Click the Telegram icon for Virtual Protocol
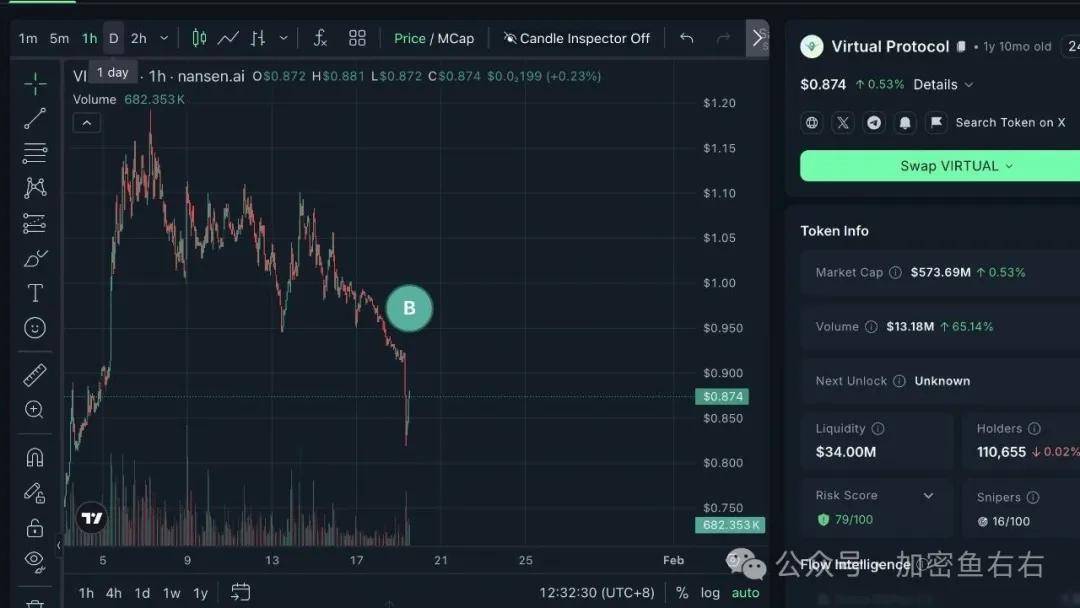1080x608 pixels. [x=874, y=122]
